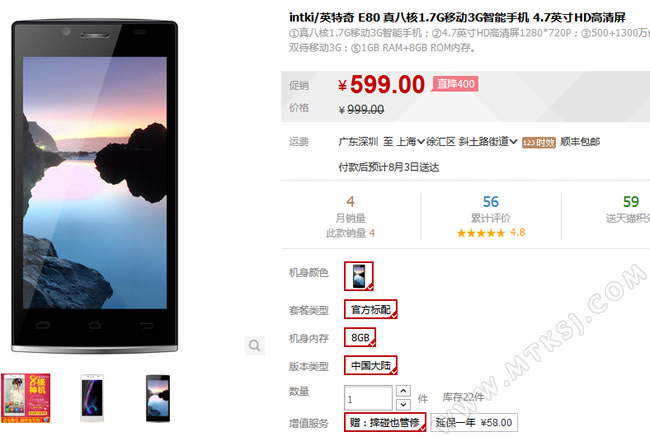Select the red 8核神机 promo thumbnail
Image resolution: width=650 pixels, height=437 pixels.
tap(26, 398)
